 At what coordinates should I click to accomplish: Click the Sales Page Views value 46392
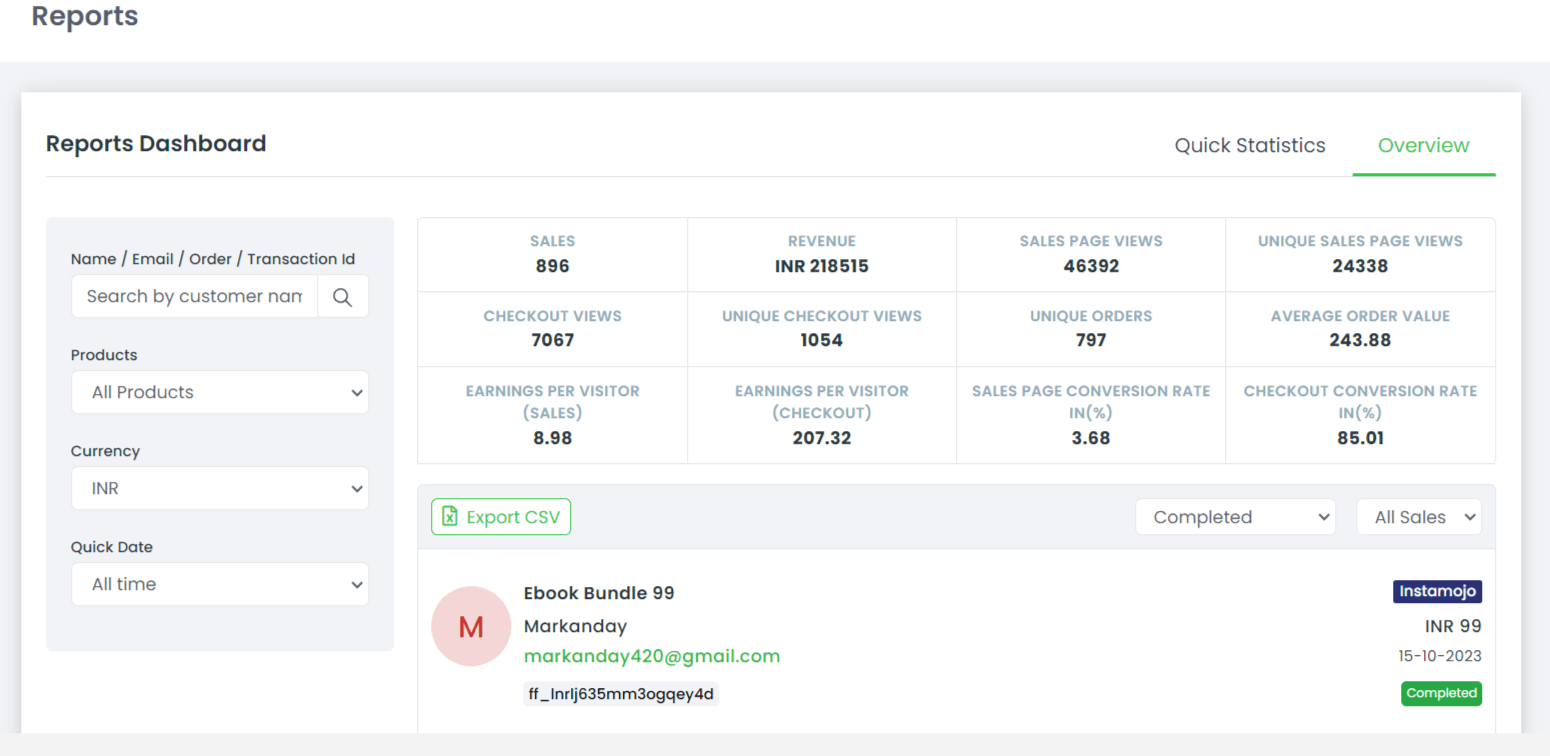(1091, 266)
